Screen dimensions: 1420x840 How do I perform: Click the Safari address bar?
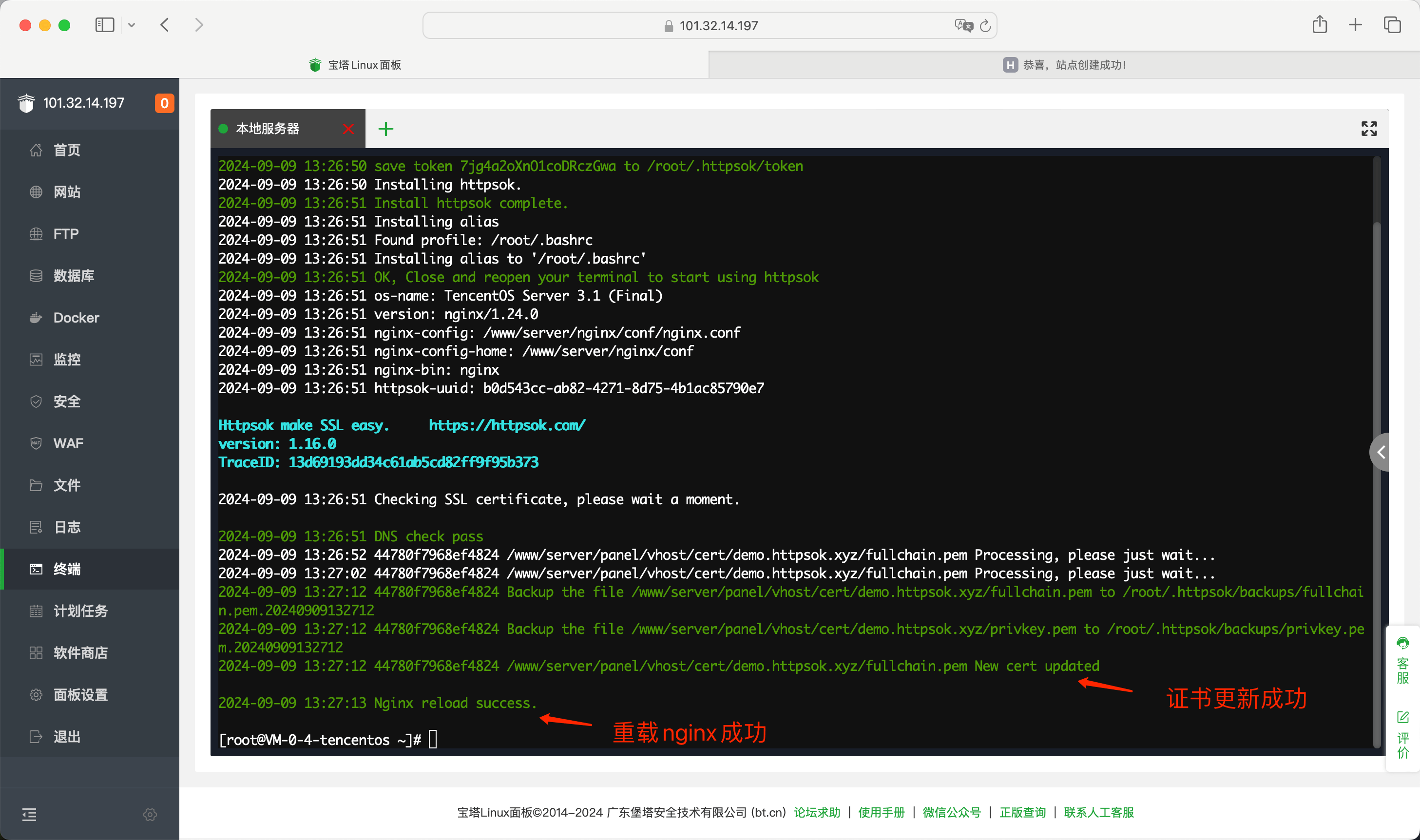pos(710,25)
